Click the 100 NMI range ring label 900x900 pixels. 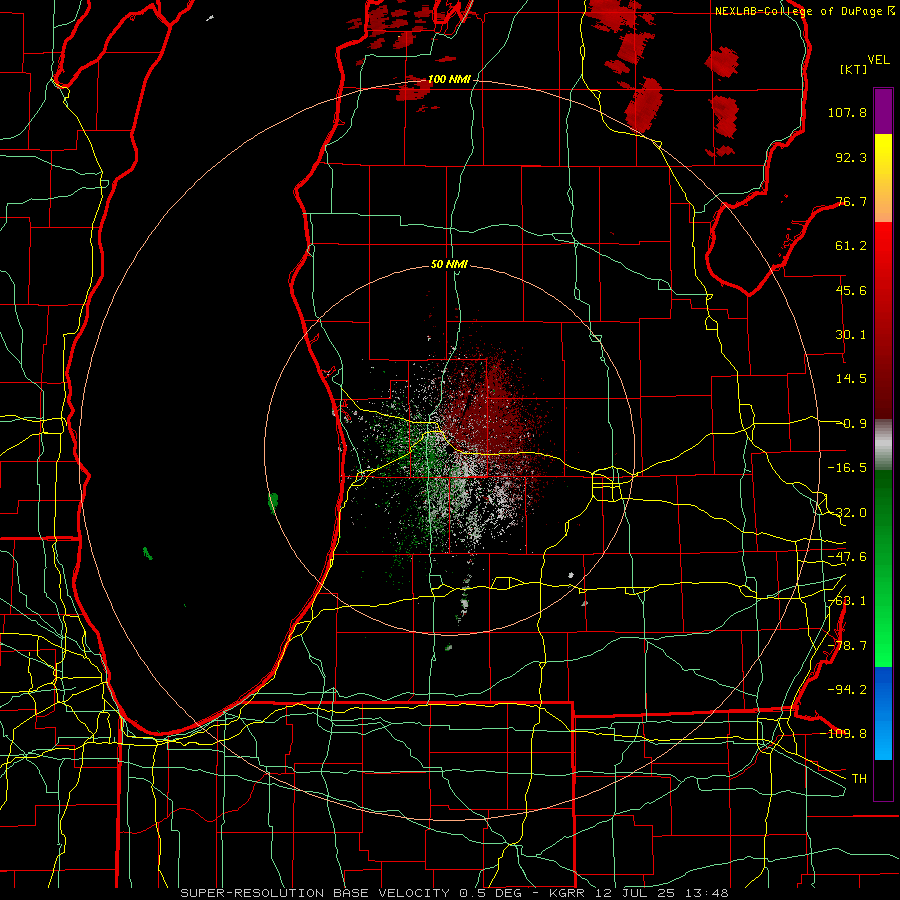click(449, 79)
